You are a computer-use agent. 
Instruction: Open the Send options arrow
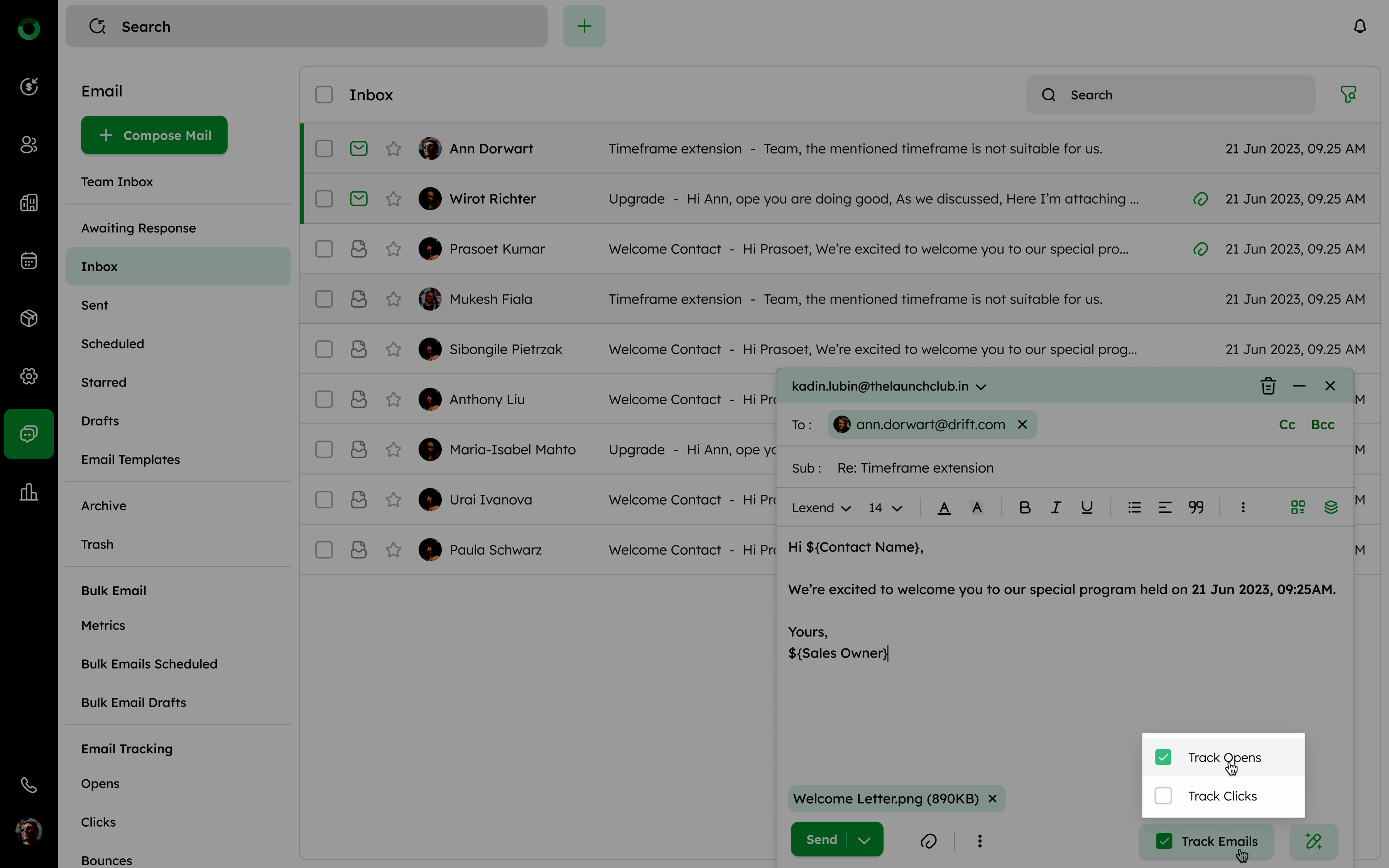point(864,840)
